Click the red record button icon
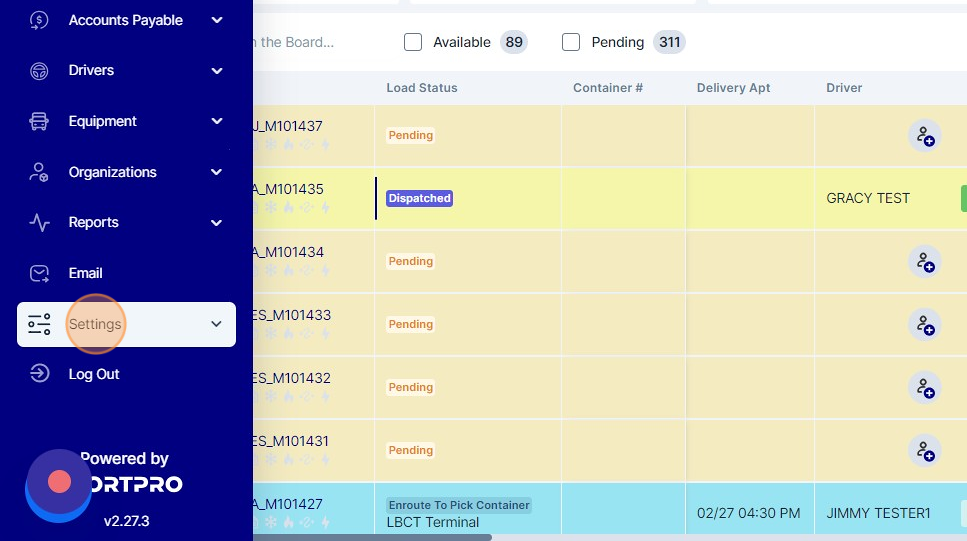Image resolution: width=967 pixels, height=541 pixels. (59, 482)
